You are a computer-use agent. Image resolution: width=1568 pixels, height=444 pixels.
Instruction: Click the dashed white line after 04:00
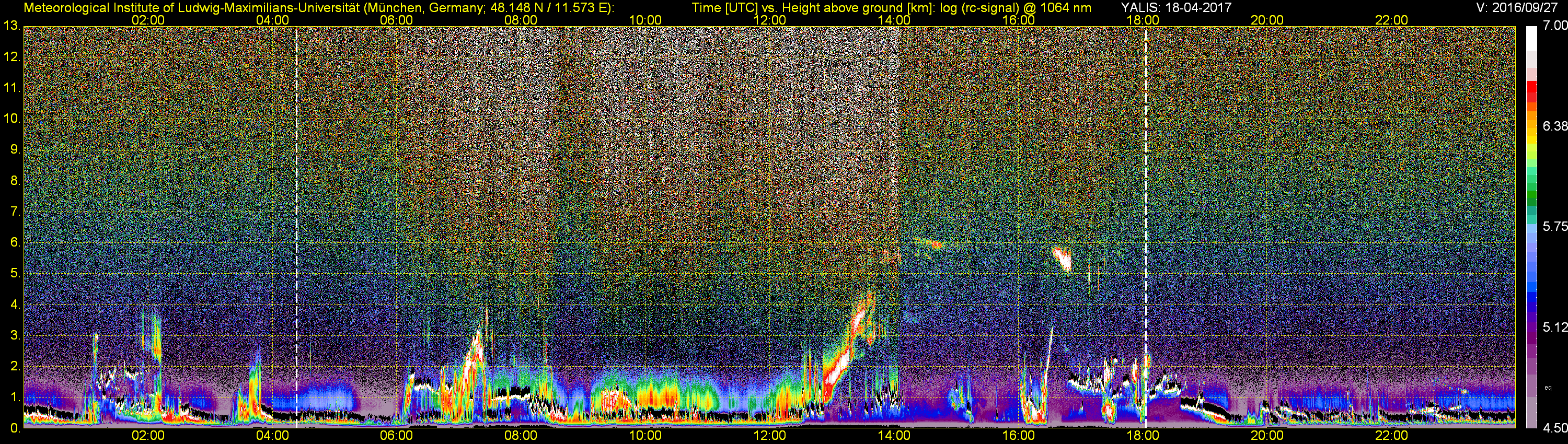coord(296,227)
